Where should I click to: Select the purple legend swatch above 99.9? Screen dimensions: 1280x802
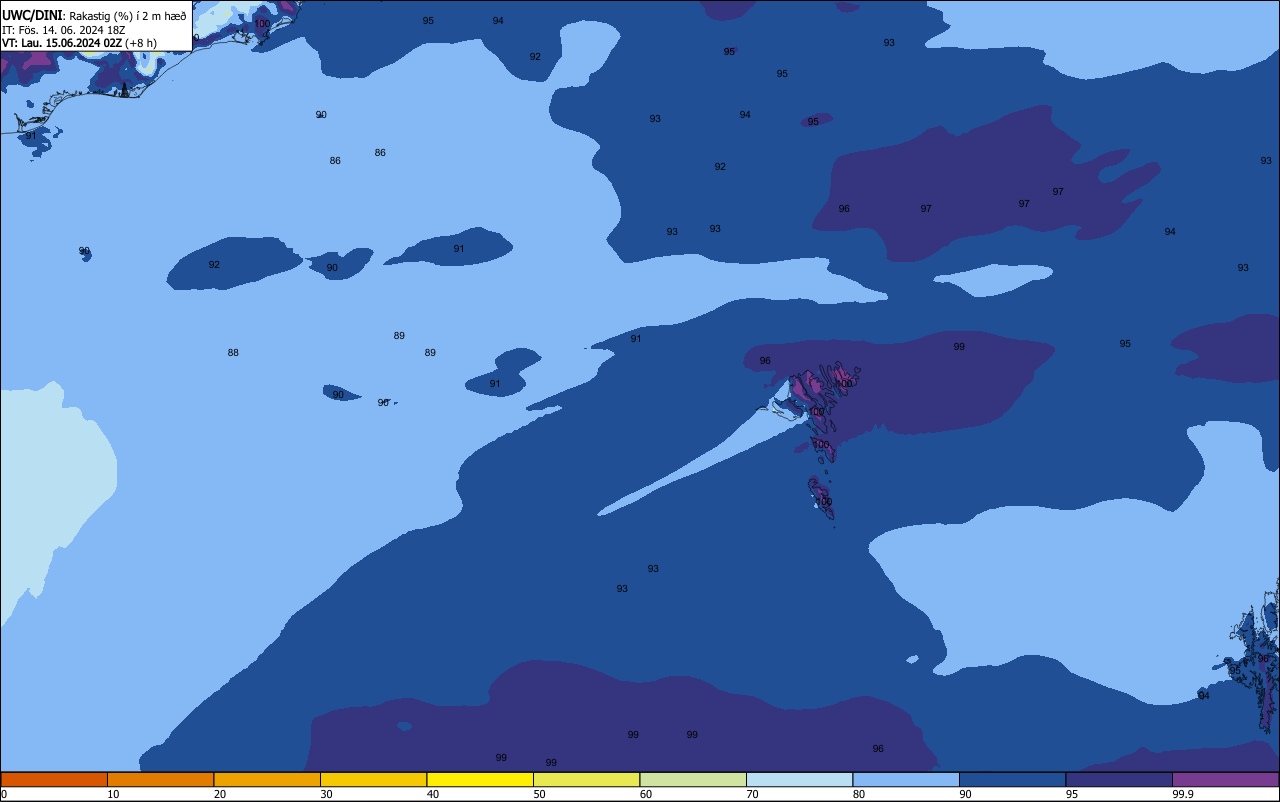[1225, 779]
